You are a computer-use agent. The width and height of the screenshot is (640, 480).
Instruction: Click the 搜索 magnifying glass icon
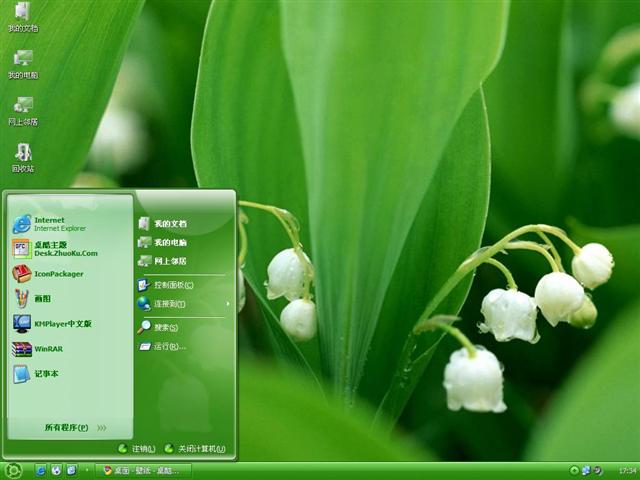pyautogui.click(x=144, y=327)
